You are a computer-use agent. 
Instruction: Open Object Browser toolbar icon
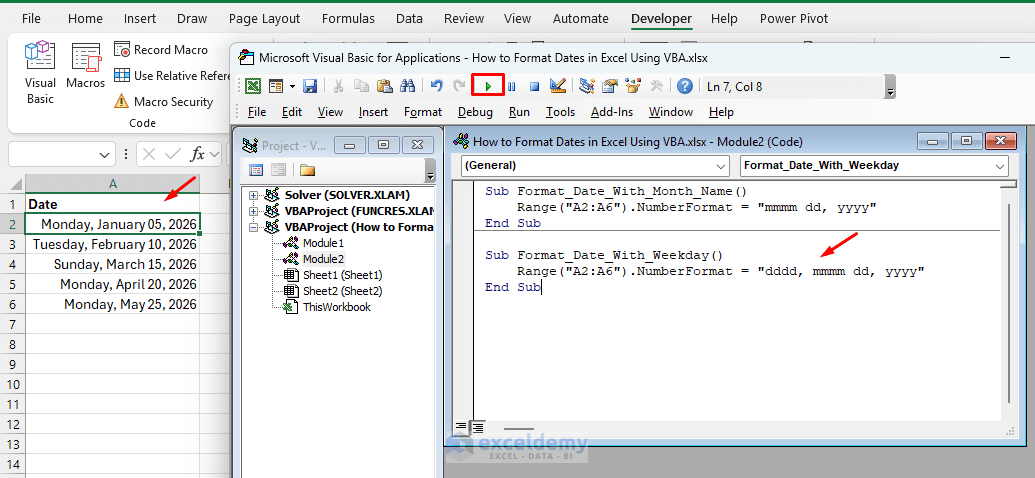tap(633, 86)
